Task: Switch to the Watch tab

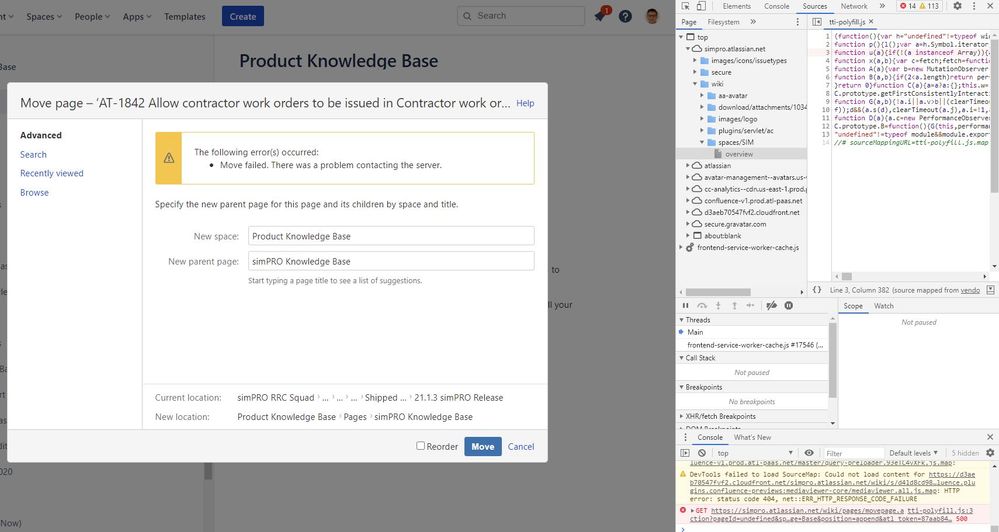Action: (884, 306)
